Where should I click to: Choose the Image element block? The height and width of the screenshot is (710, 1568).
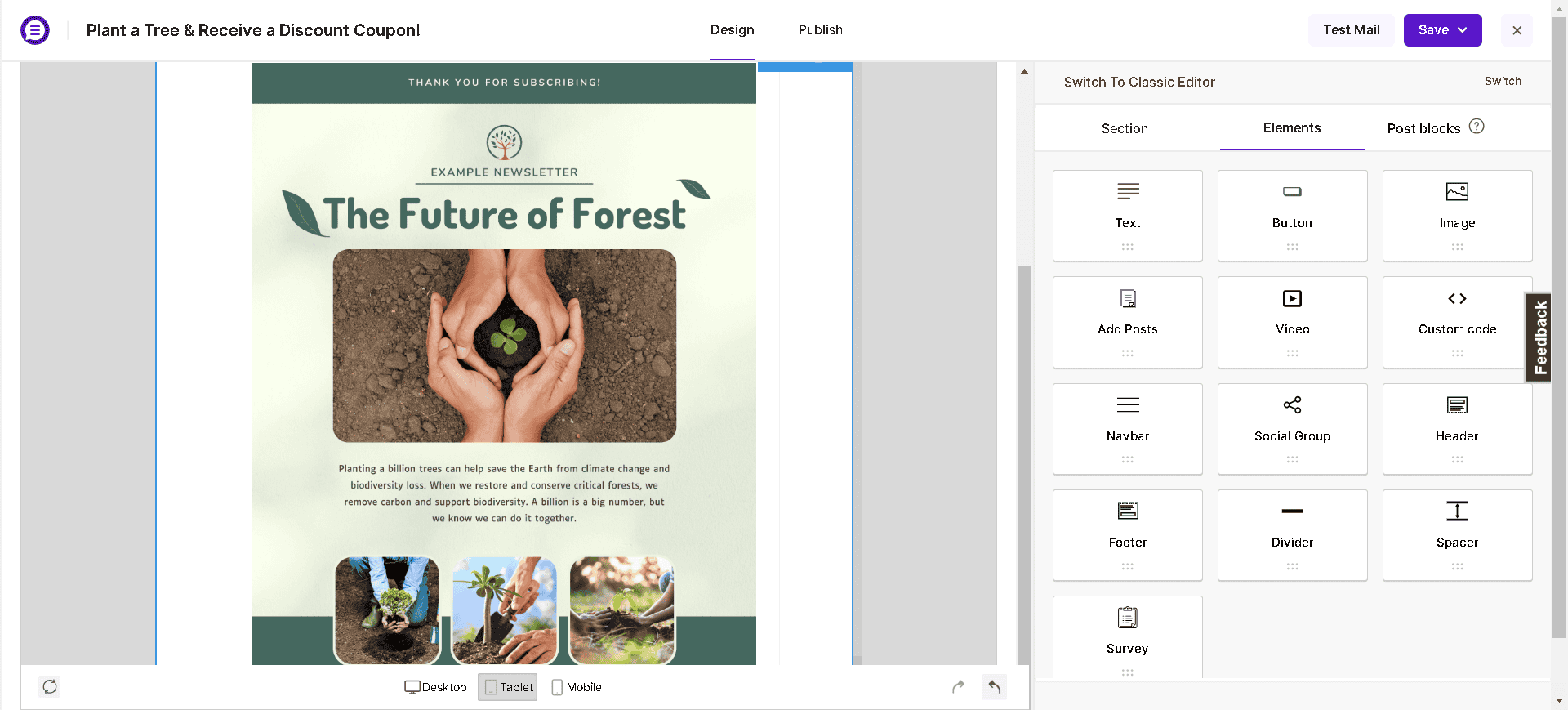click(1457, 215)
